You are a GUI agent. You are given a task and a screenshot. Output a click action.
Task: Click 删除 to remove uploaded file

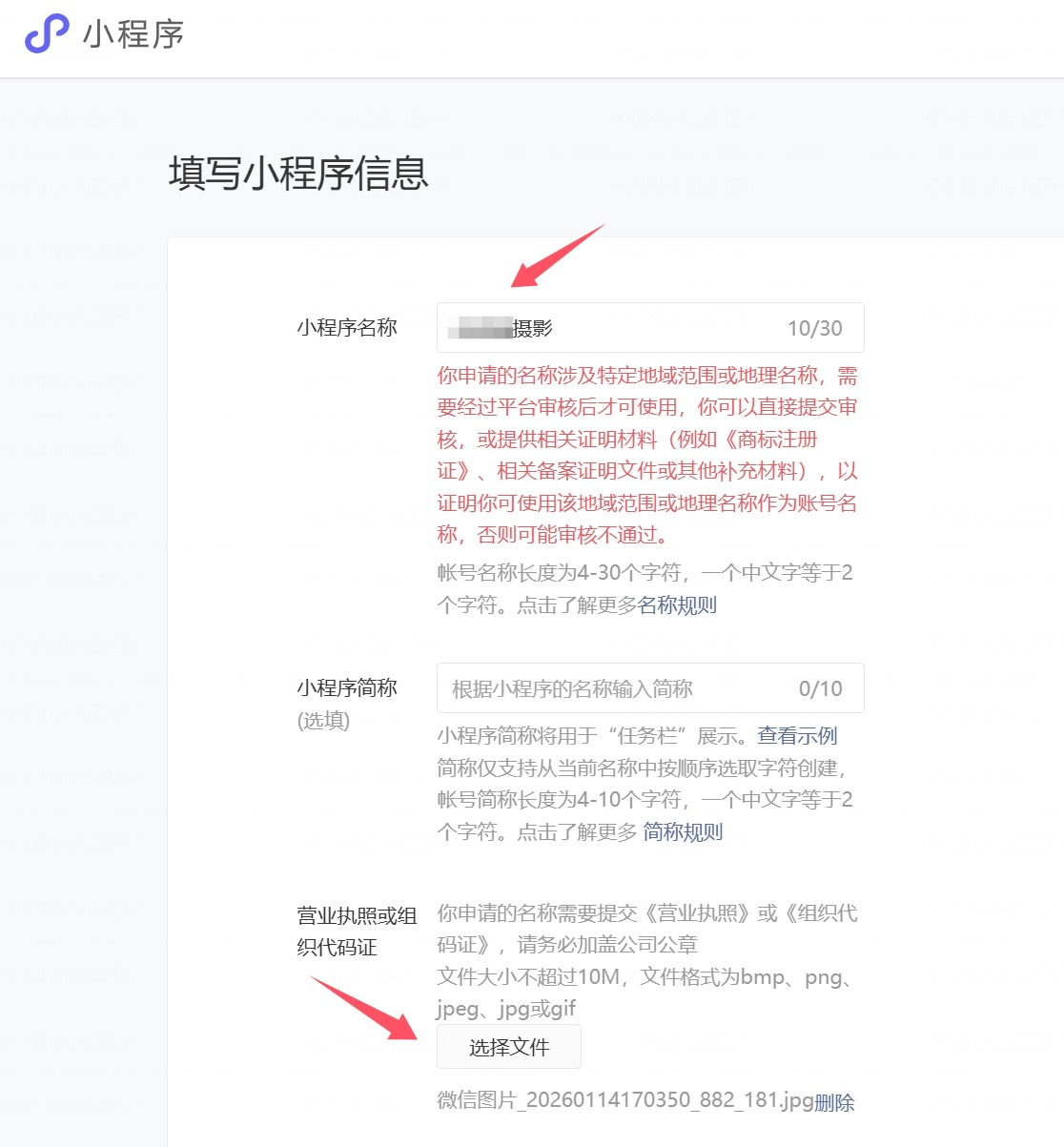coord(834,1102)
